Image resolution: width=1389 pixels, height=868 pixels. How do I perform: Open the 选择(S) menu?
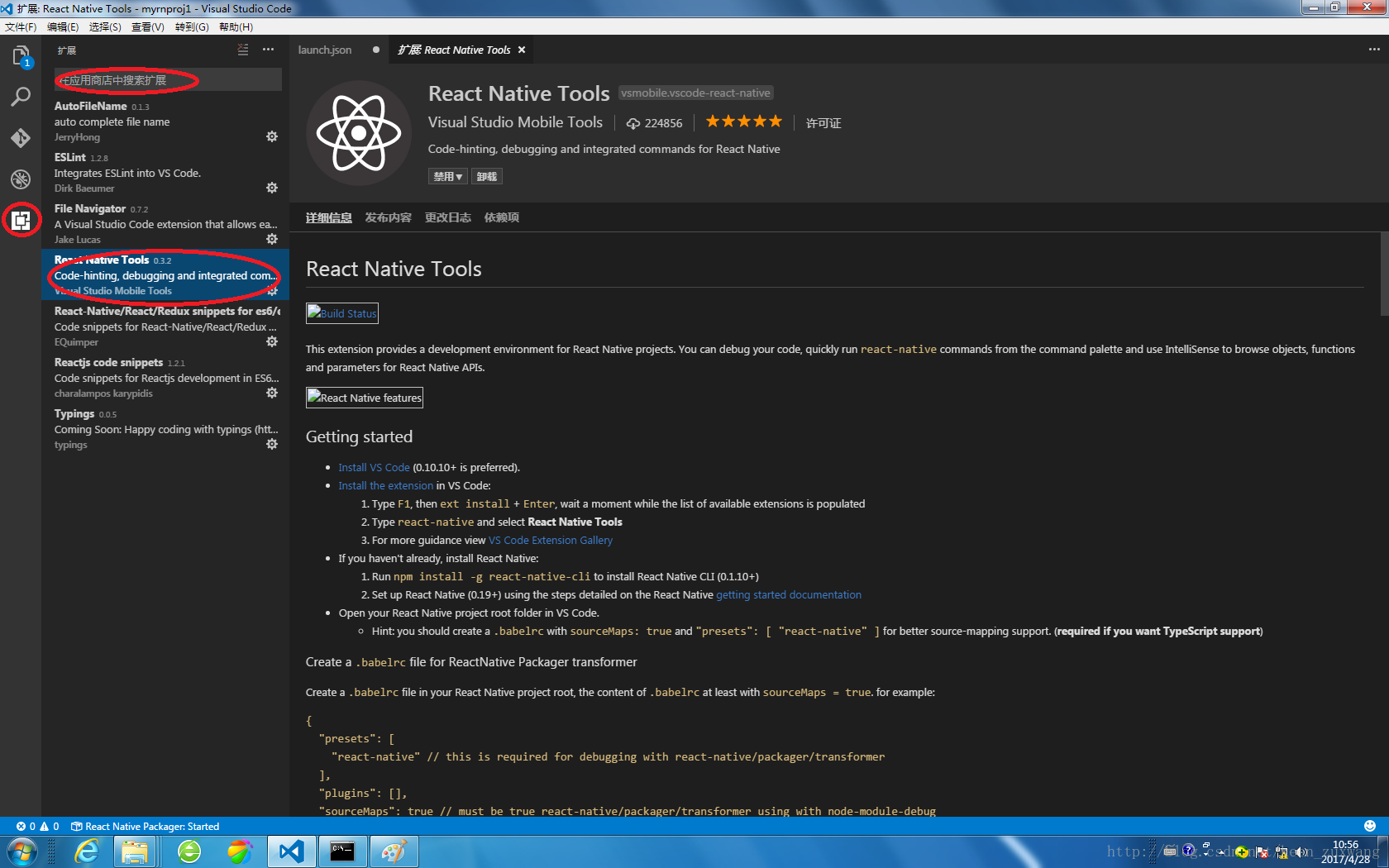105,26
